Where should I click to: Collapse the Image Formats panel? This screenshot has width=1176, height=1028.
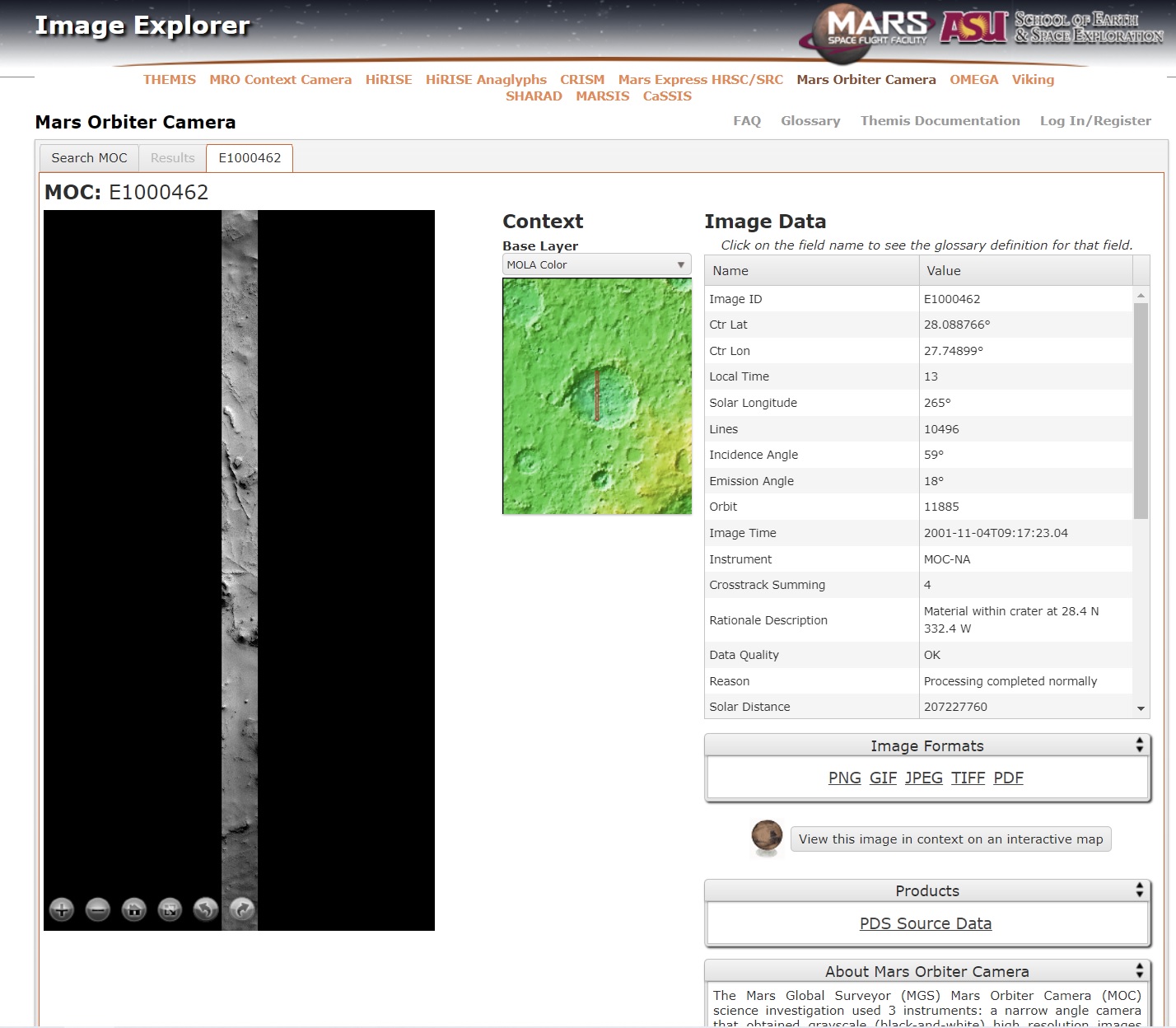point(1139,745)
